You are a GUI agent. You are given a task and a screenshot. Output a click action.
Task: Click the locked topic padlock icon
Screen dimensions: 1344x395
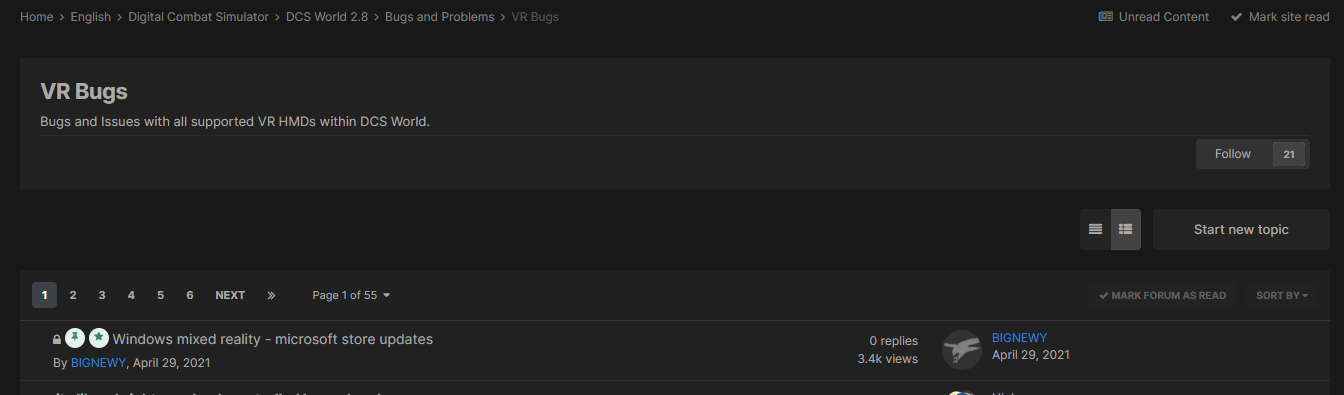coord(57,340)
